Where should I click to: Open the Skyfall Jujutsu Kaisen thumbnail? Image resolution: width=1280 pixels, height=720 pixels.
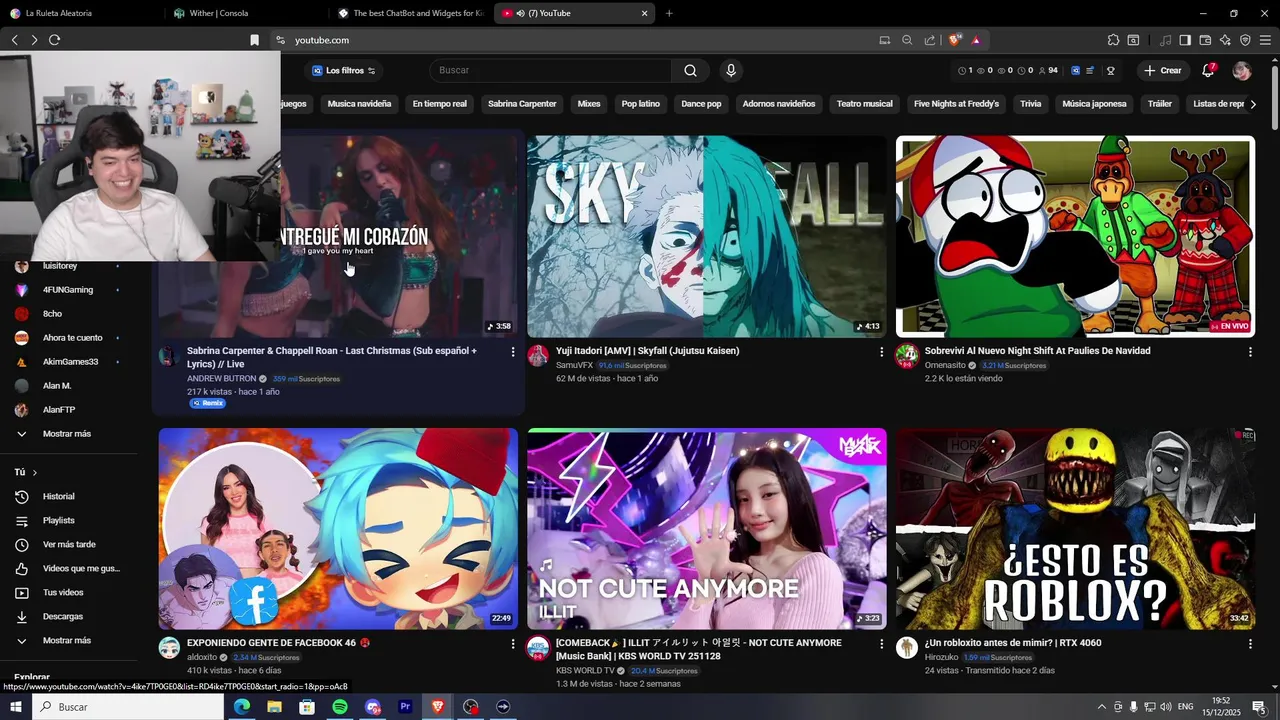point(706,236)
